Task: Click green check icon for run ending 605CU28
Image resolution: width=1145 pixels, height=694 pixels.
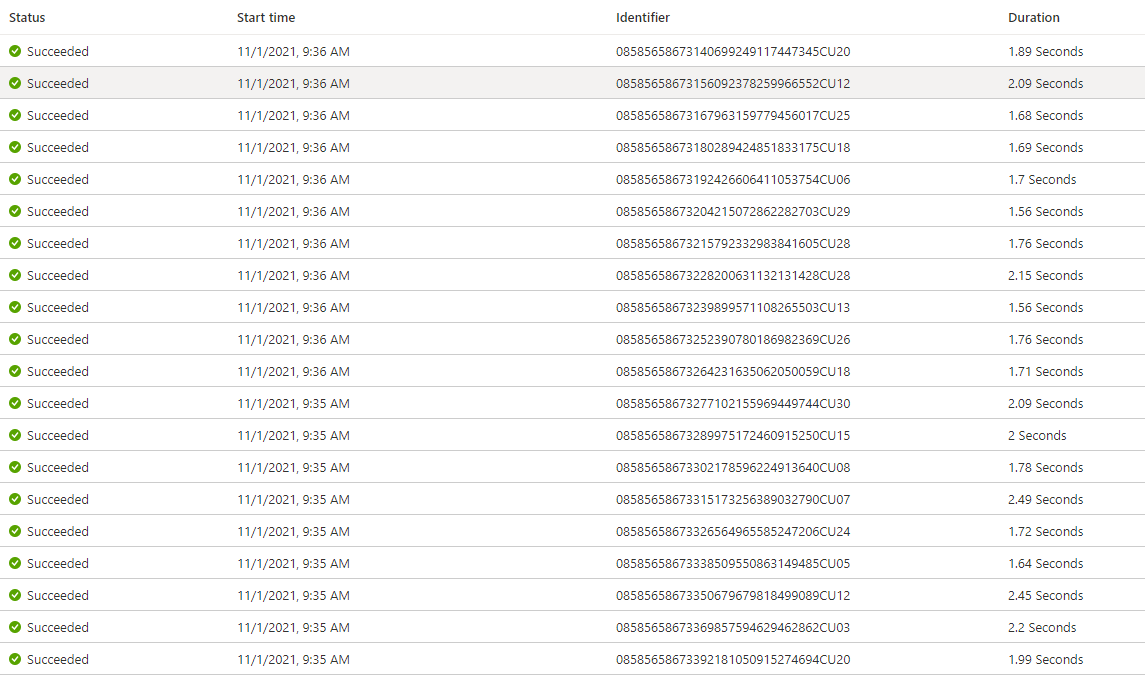Action: [15, 243]
